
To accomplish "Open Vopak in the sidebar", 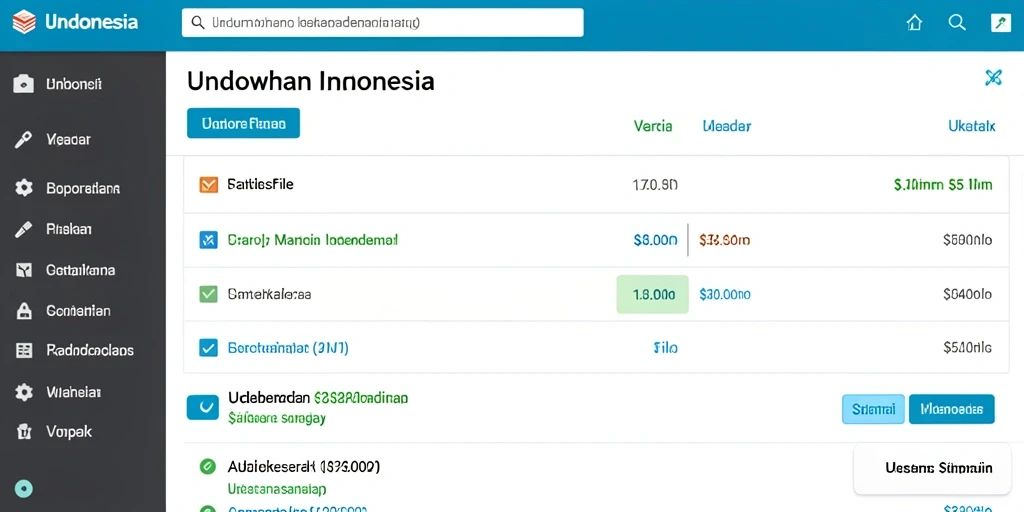I will point(69,432).
